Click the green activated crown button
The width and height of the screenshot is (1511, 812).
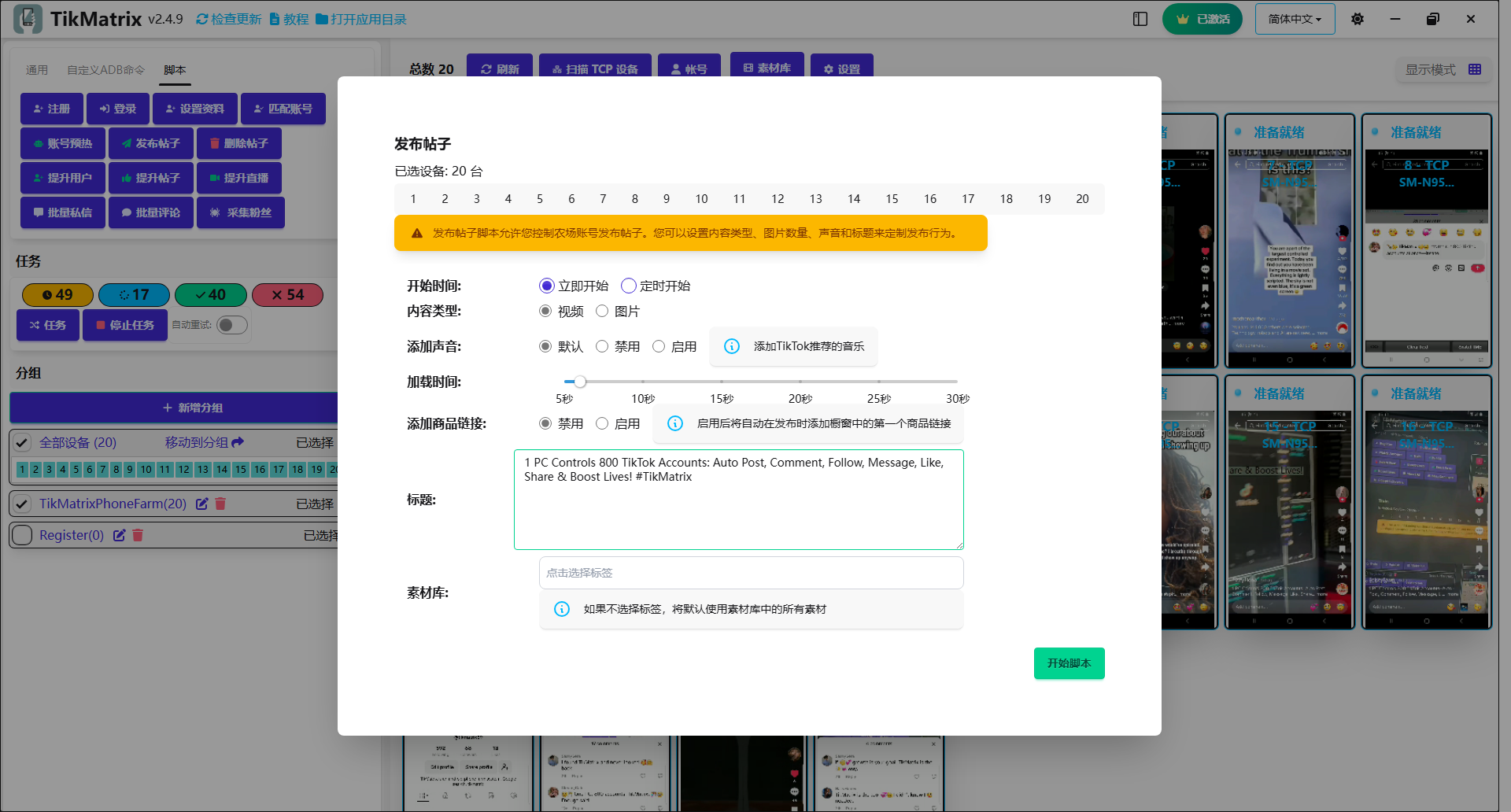coord(1202,19)
